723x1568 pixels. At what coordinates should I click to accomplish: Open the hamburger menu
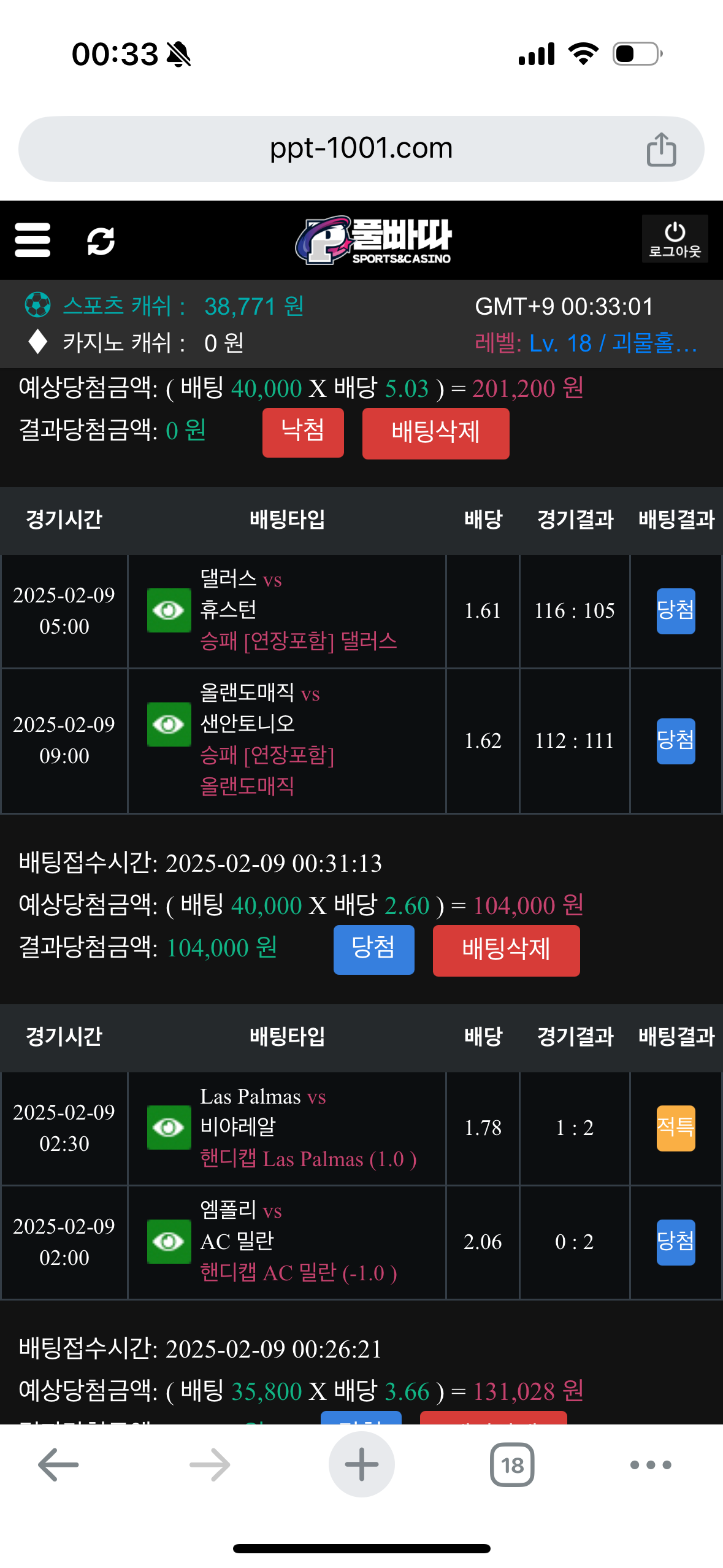click(x=33, y=240)
